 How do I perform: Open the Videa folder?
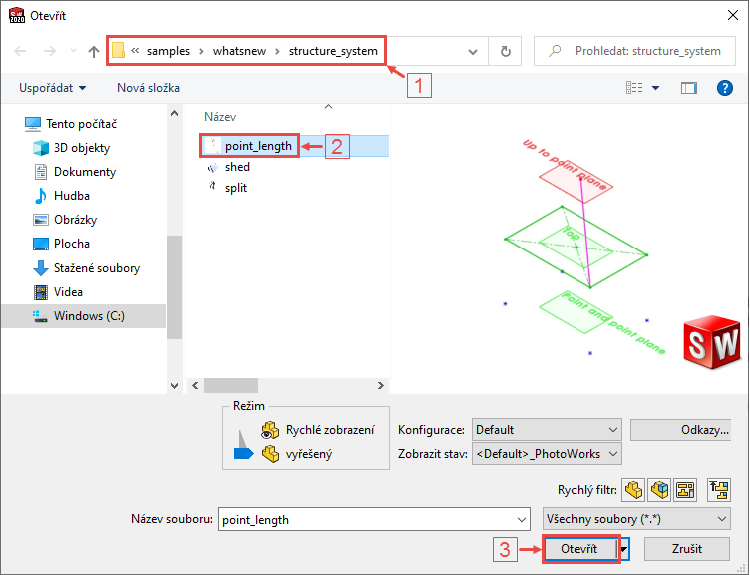58,291
